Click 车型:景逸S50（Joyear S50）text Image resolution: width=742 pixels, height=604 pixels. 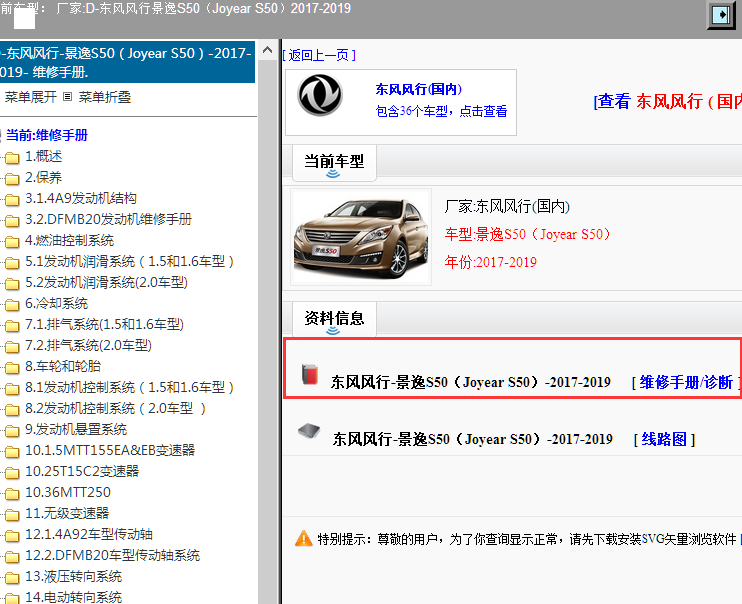[x=527, y=234]
